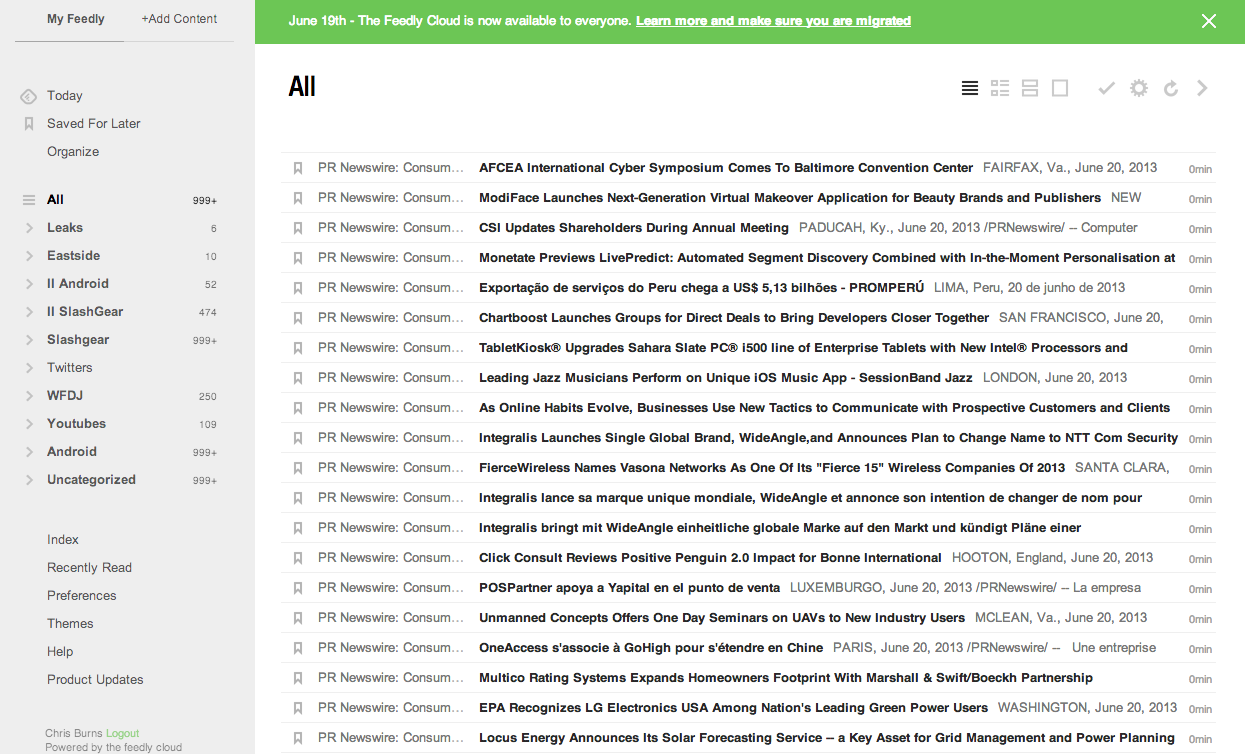Switch to the My Feedly tab
Image resolution: width=1245 pixels, height=754 pixels.
(x=75, y=18)
